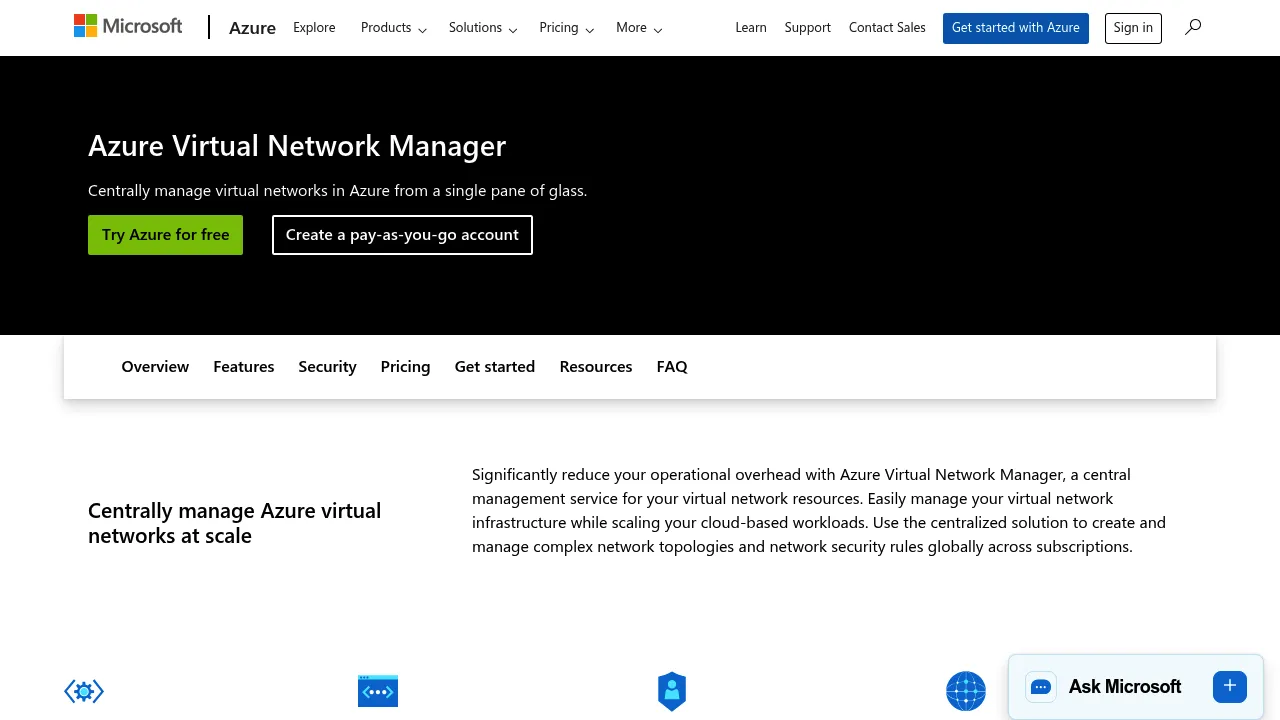Screen dimensions: 1280x720
Task: Click Get started with Azure button
Action: click(1016, 28)
